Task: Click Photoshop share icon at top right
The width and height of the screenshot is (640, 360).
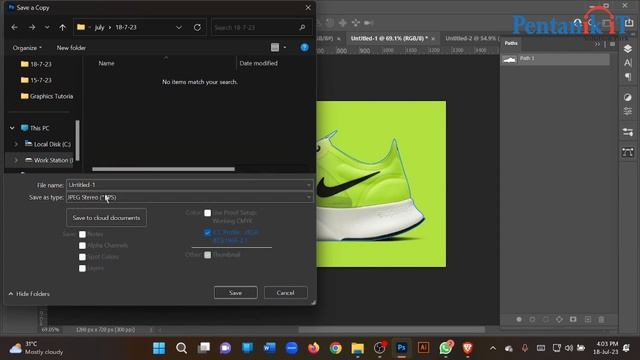Action: click(x=629, y=22)
